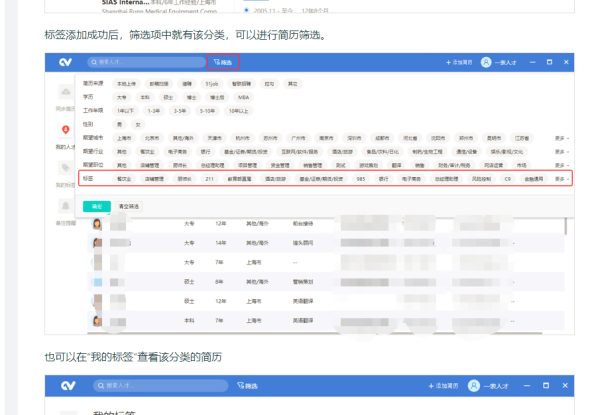Expand 更多 on the 期望城市 row
Screen dimensions: 600x415
pyautogui.click(x=561, y=138)
